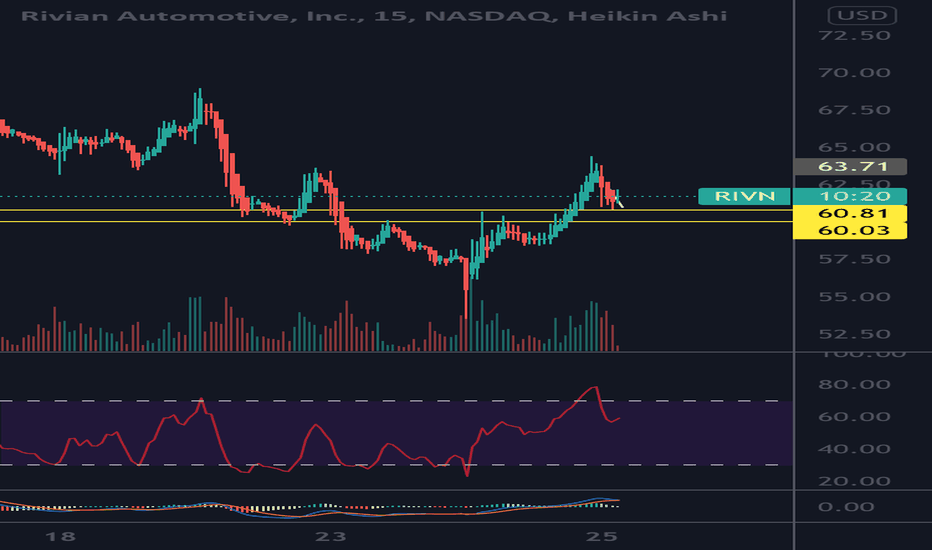This screenshot has width=932, height=550.
Task: Click the date label 25 on time axis
Action: (x=602, y=537)
